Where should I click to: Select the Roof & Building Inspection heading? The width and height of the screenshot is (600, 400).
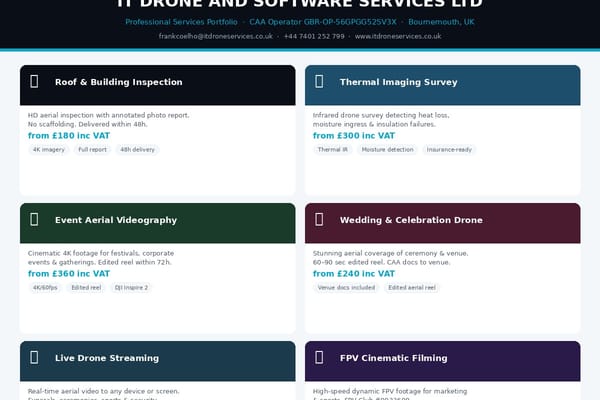coord(119,82)
